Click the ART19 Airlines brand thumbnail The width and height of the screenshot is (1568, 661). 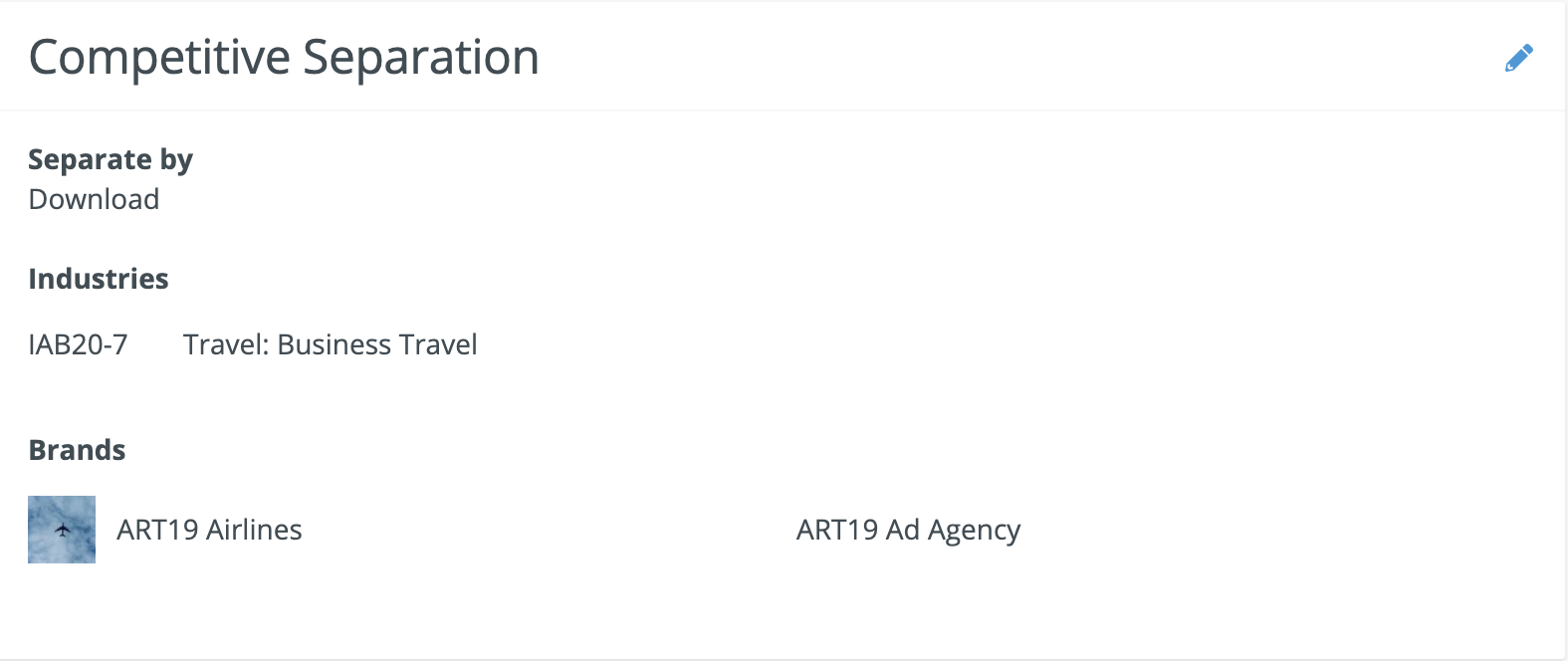point(62,530)
